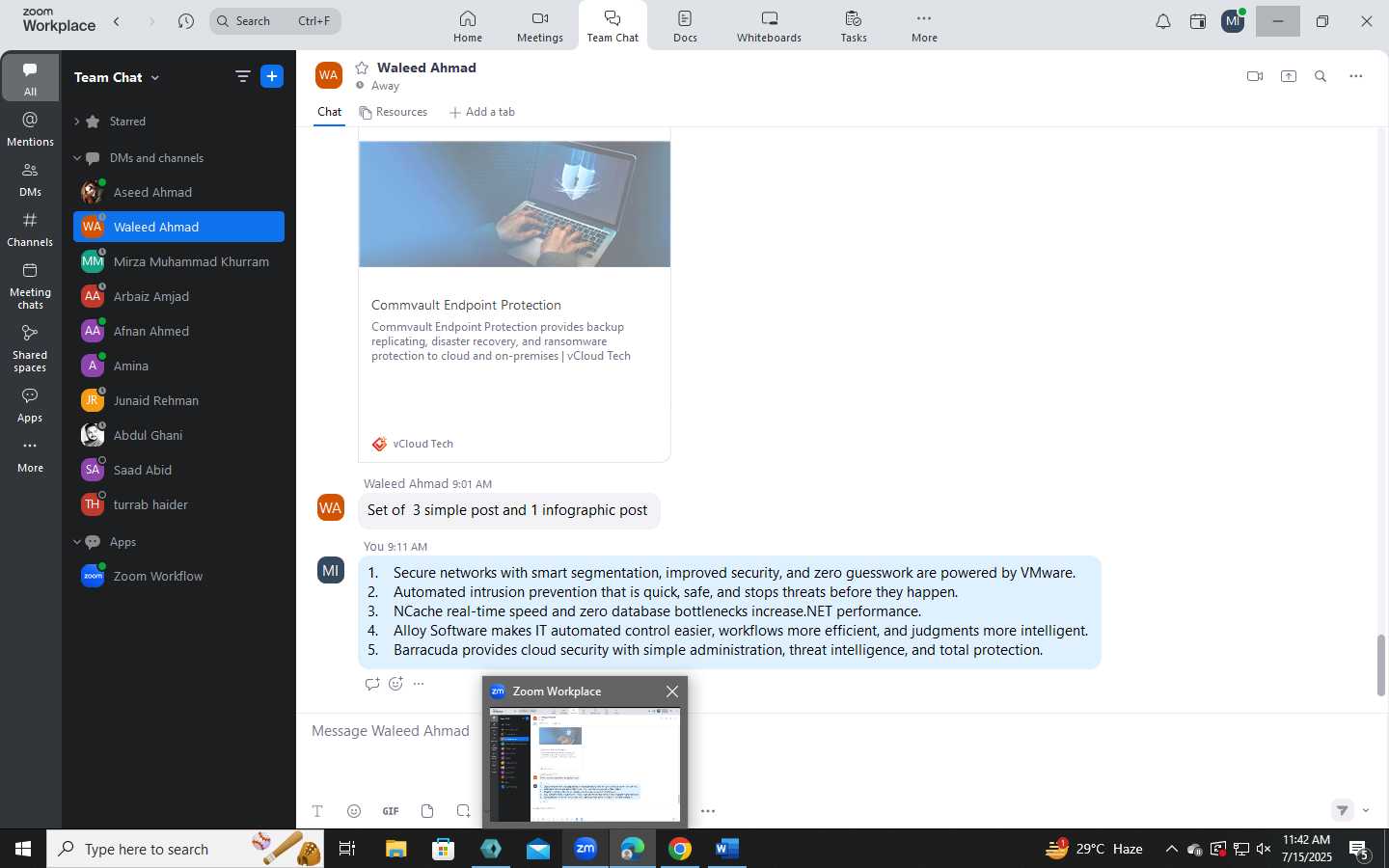Screen dimensions: 1389x868
Task: Open chat with Mirza Muhammad Khurram
Action: pos(178,261)
